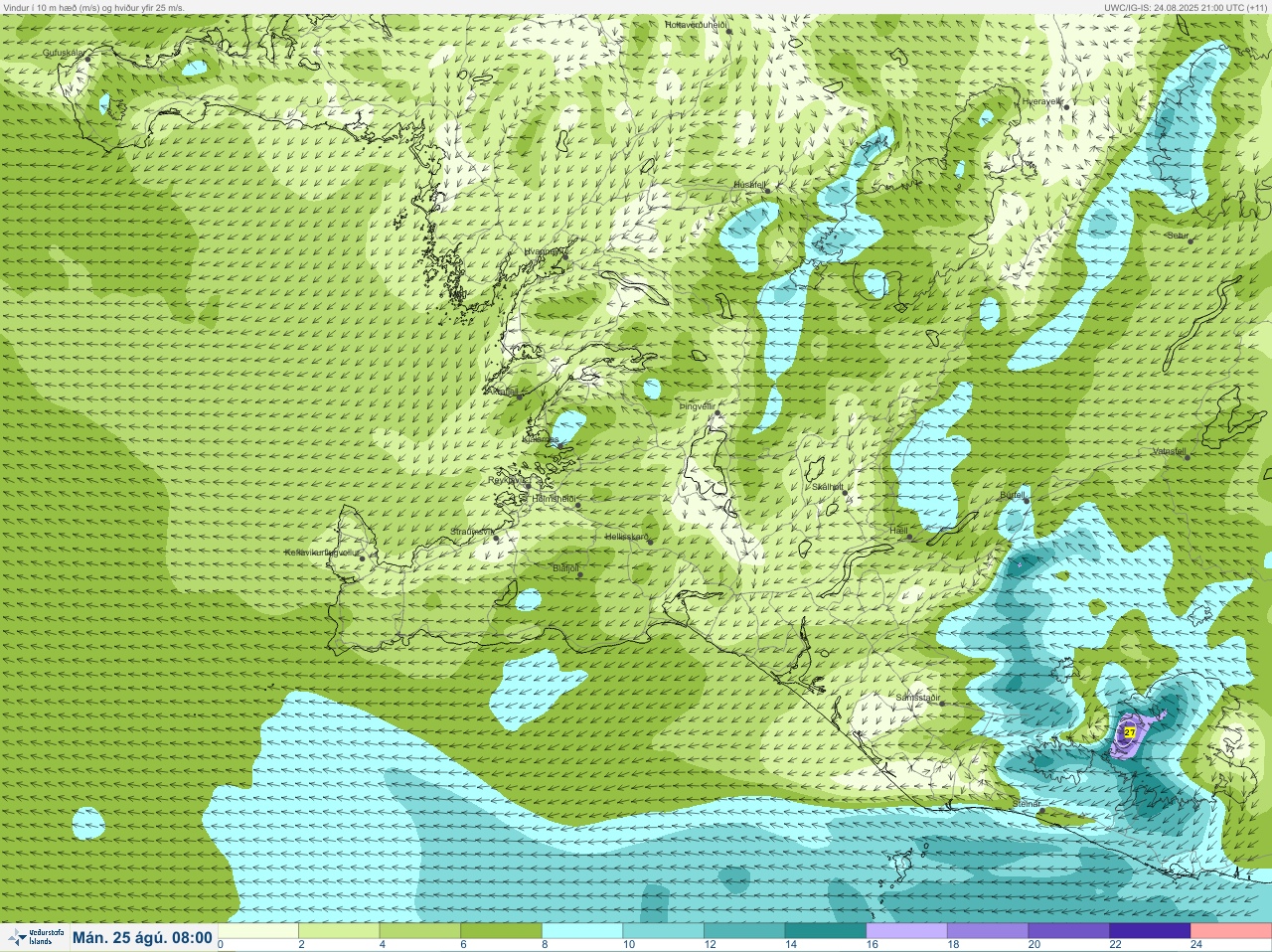Click the UWC/IG-IS model run timestamp
Viewport: 1272px width, 952px height.
1185,7
